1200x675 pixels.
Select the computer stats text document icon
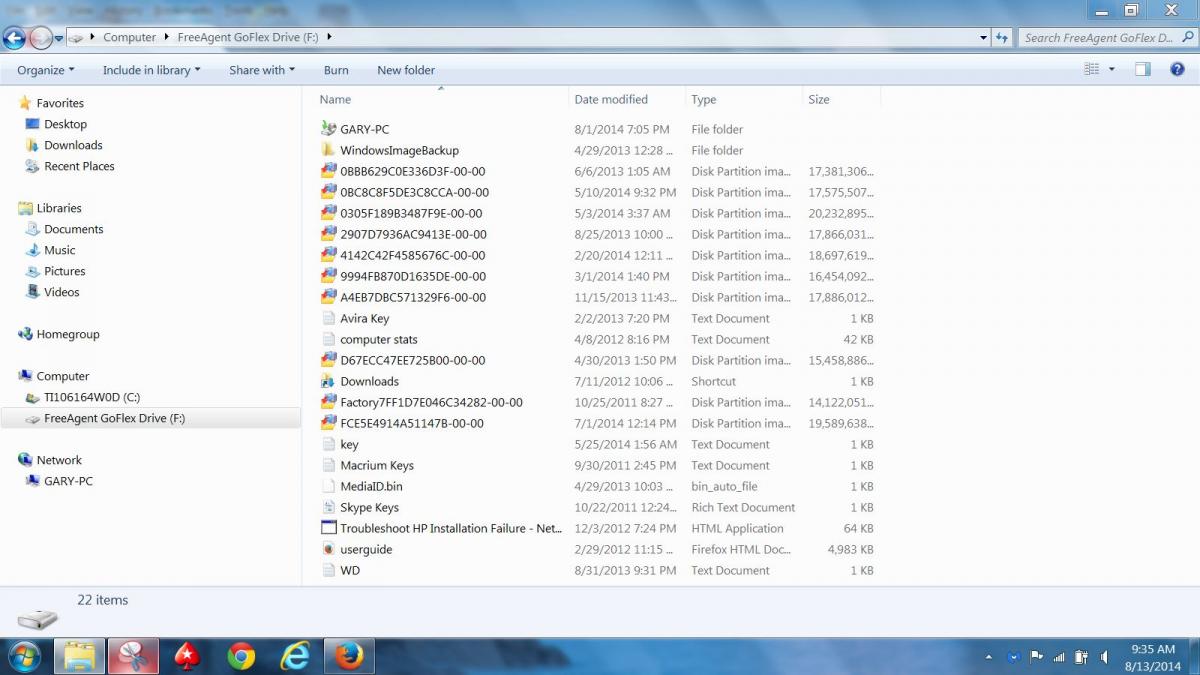[328, 339]
